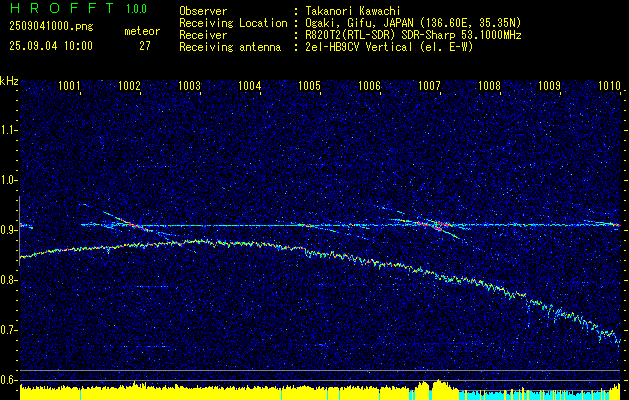The height and width of the screenshot is (400, 629).
Task: Select receiver text R820T2(RTL-SDR) SDR-Sharp 53.1000MHz
Action: coord(413,35)
